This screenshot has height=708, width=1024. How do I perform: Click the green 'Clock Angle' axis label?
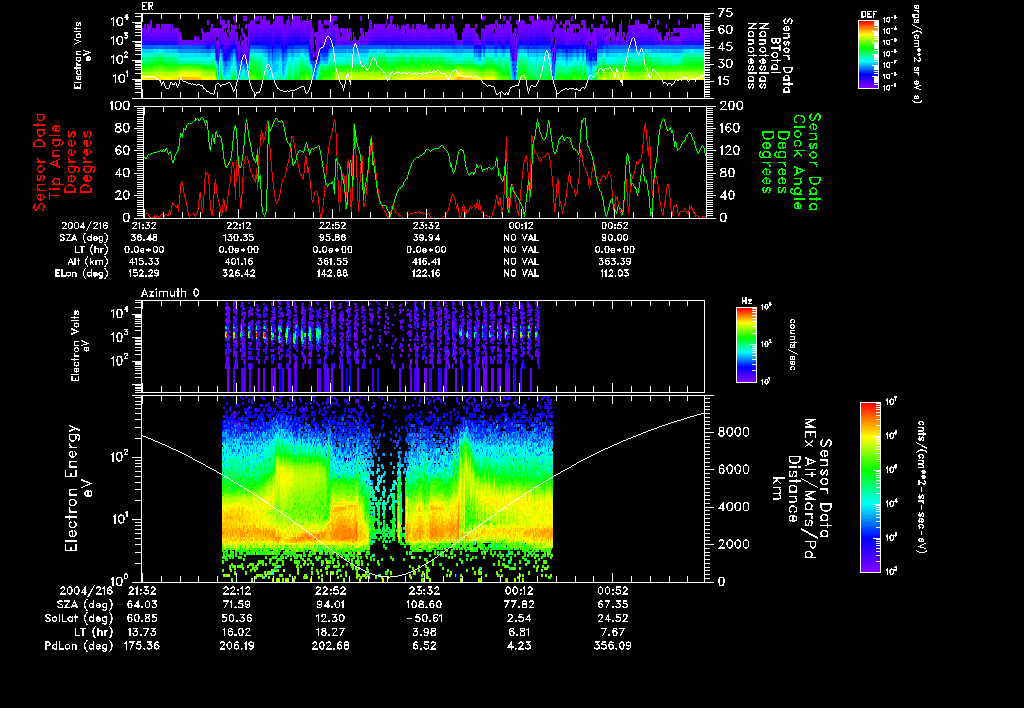799,162
